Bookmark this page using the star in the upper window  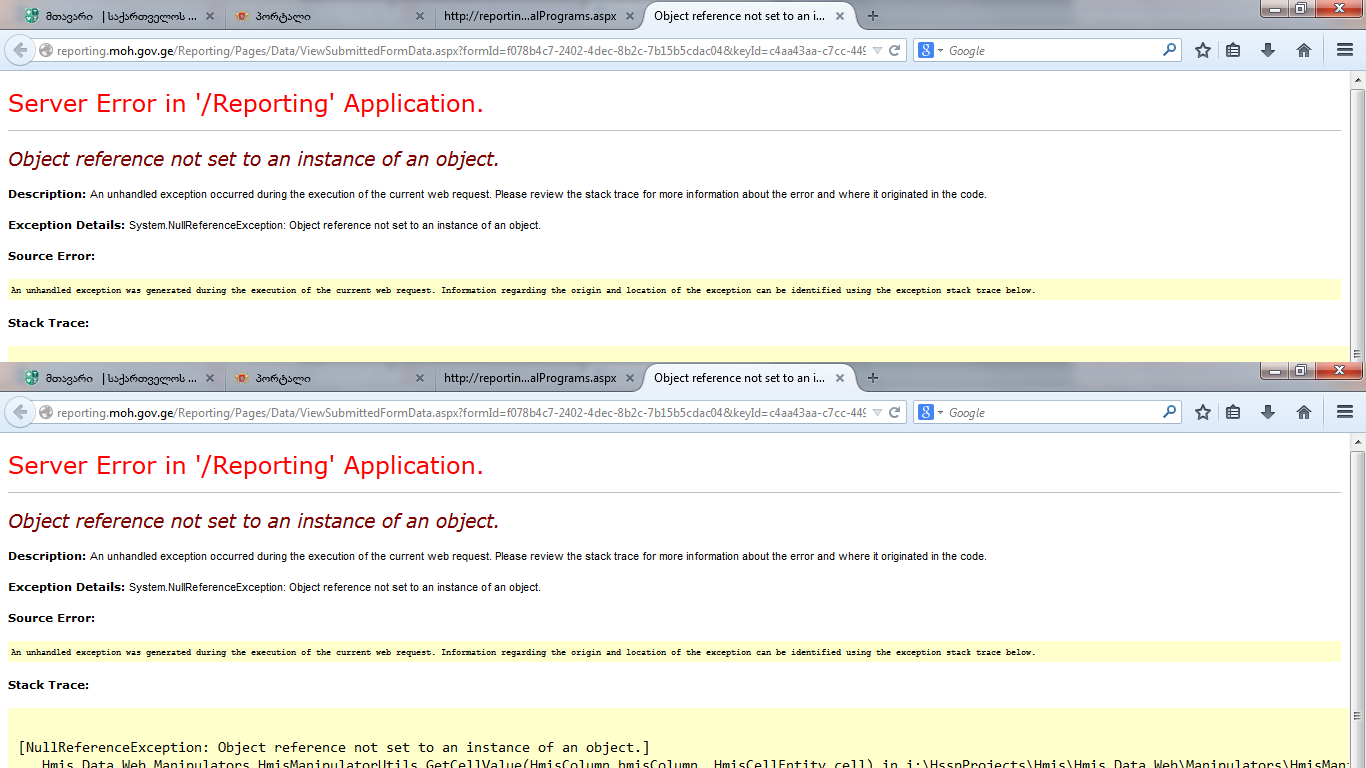pos(1203,50)
